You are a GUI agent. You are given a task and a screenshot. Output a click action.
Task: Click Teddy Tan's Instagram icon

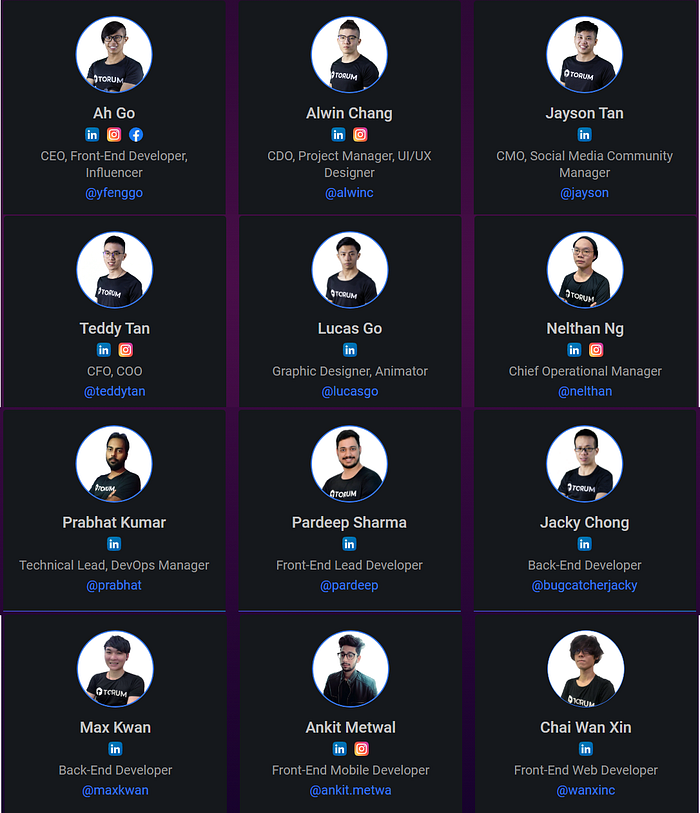(x=125, y=350)
